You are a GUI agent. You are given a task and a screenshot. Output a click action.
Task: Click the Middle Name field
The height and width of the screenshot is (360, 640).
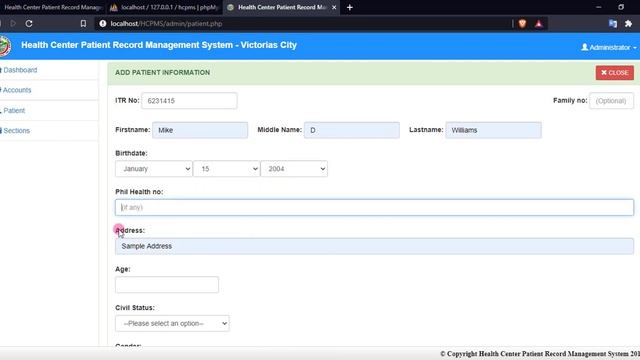click(x=352, y=130)
